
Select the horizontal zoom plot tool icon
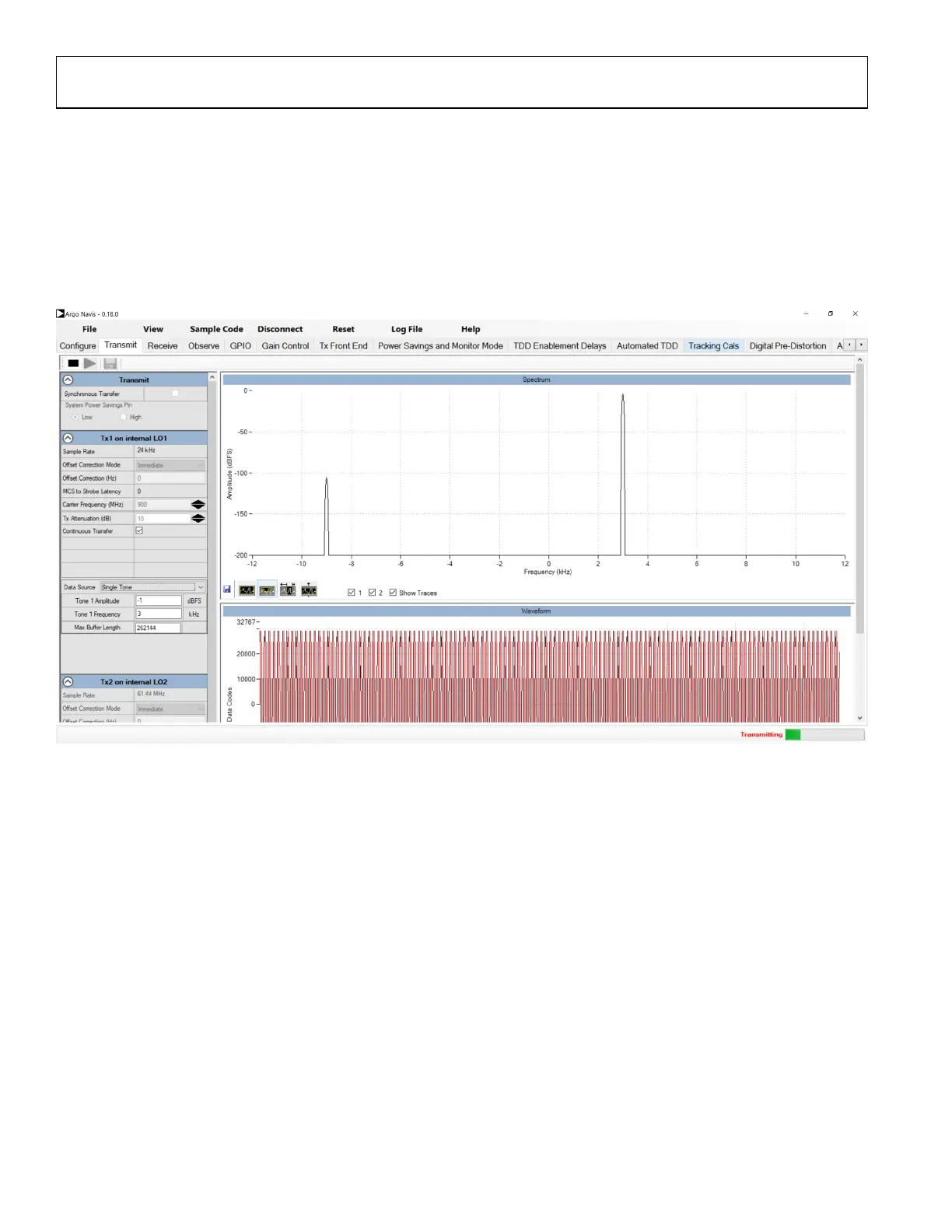[288, 590]
